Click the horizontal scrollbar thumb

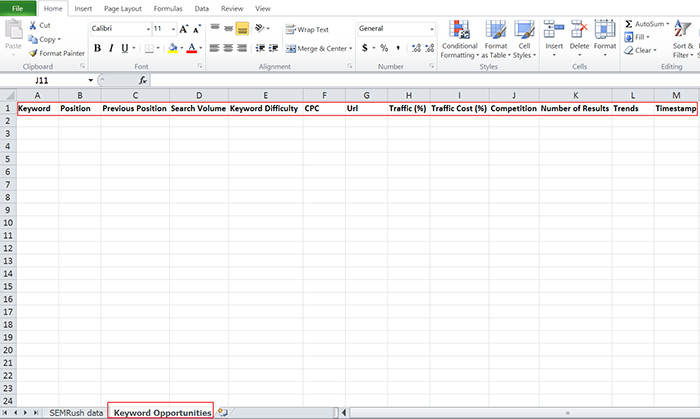(567, 413)
